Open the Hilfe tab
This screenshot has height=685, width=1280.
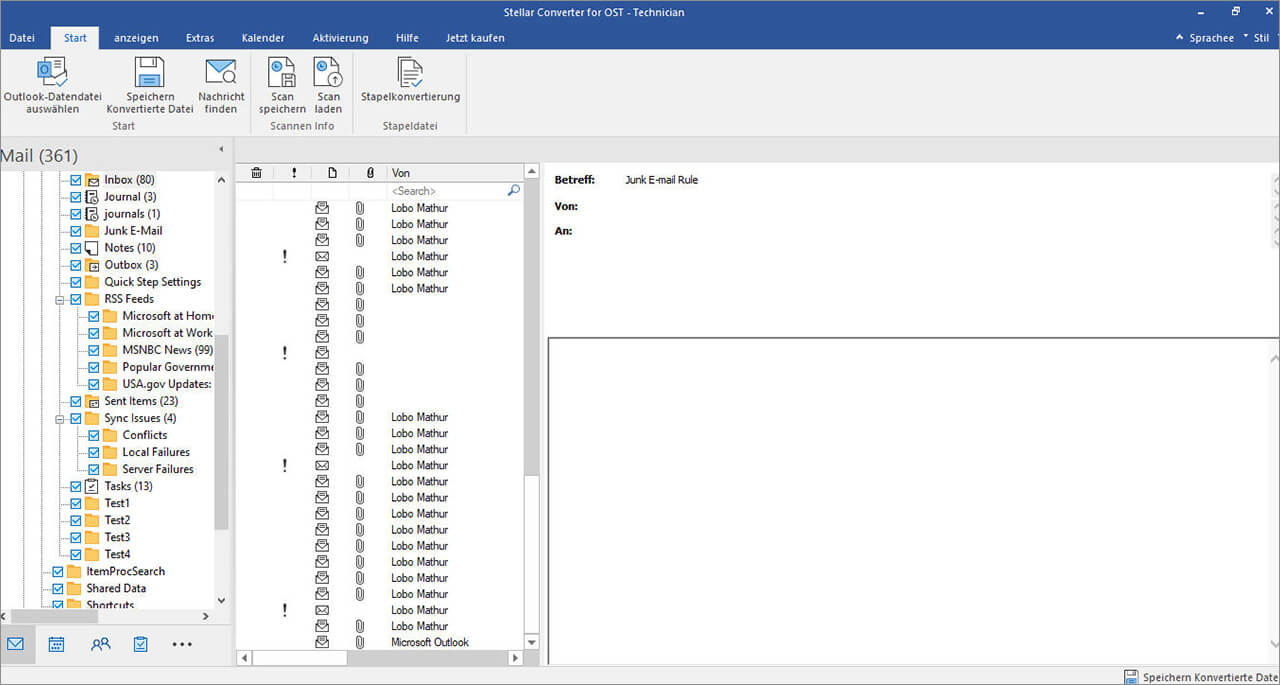pos(407,38)
